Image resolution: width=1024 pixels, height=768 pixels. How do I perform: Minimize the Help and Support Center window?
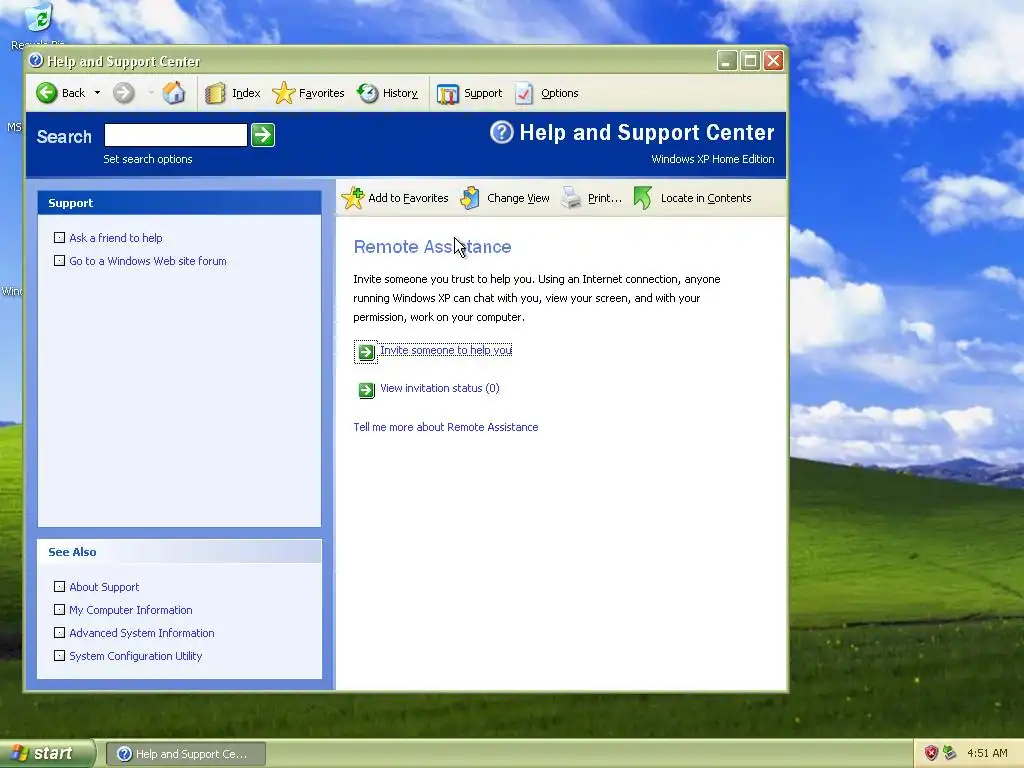tap(727, 61)
